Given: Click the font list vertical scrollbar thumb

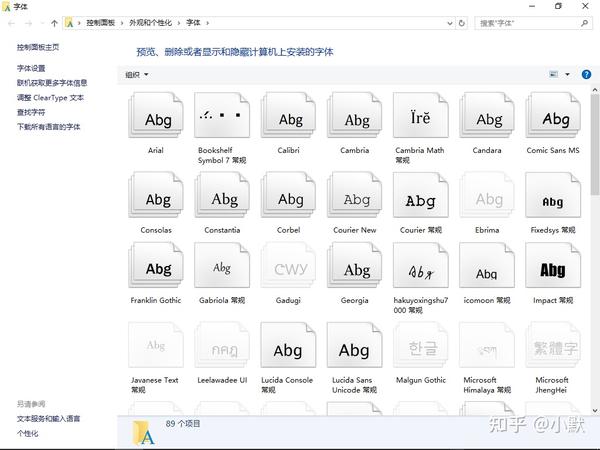Looking at the screenshot, I should pos(595,145).
